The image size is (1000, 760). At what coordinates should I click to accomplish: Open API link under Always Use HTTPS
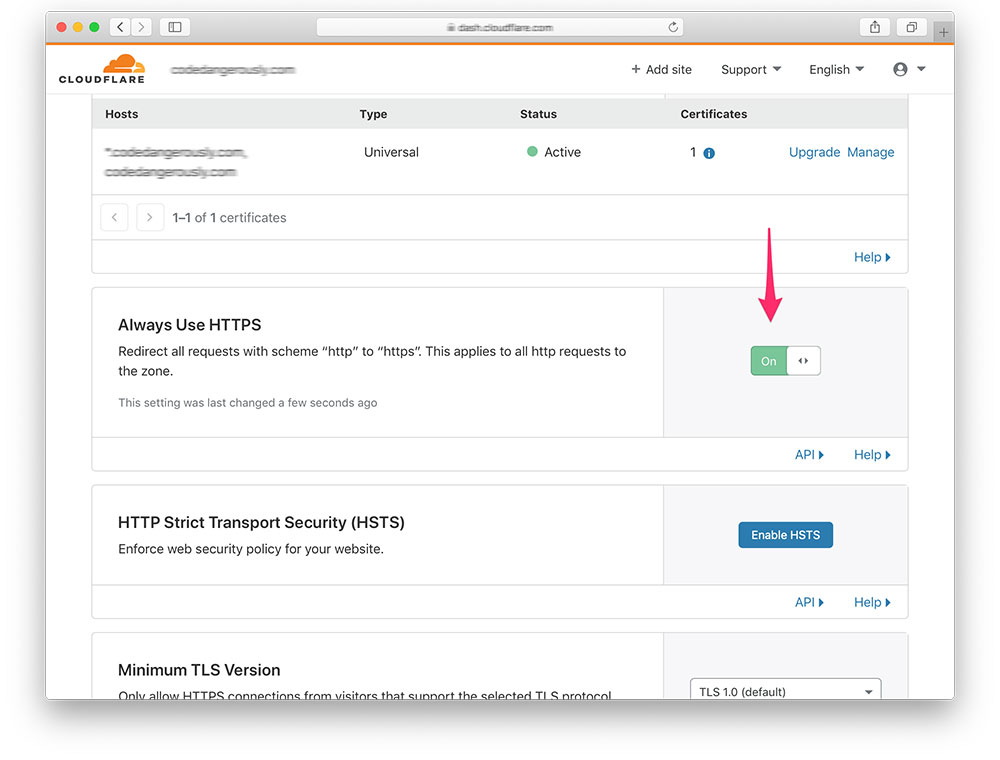[x=809, y=455]
